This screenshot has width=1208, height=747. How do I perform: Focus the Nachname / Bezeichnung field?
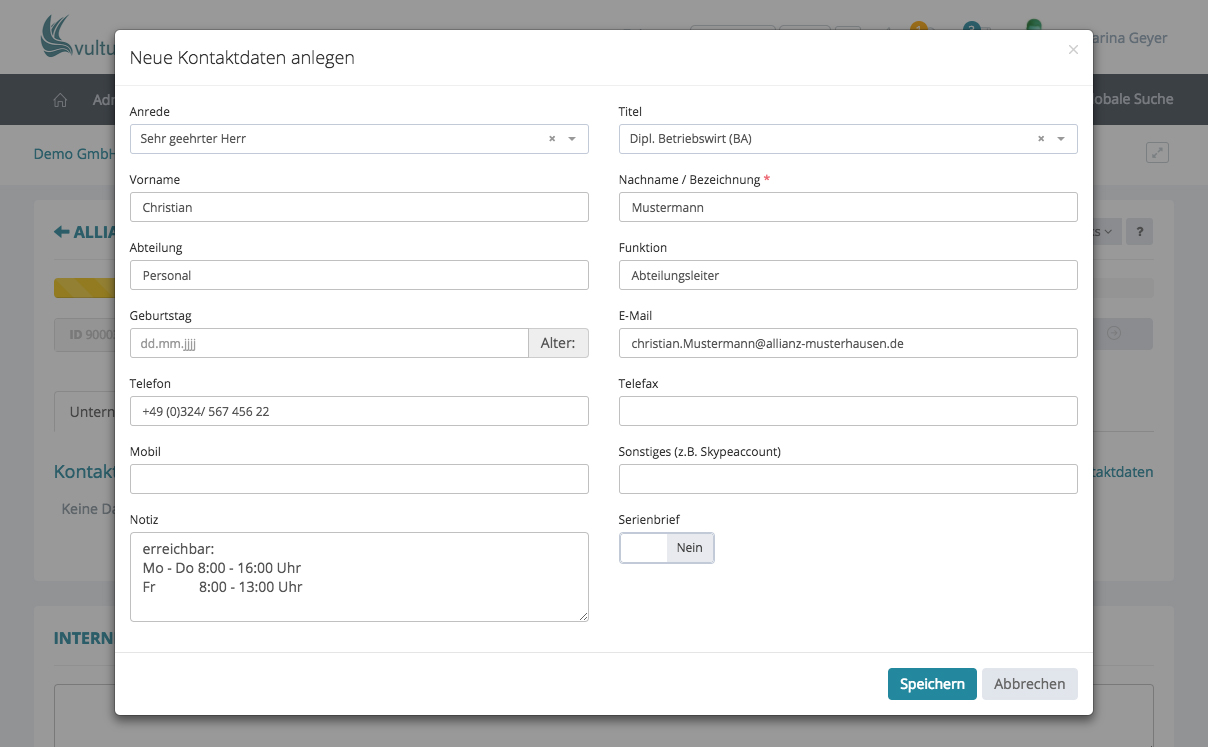point(848,207)
